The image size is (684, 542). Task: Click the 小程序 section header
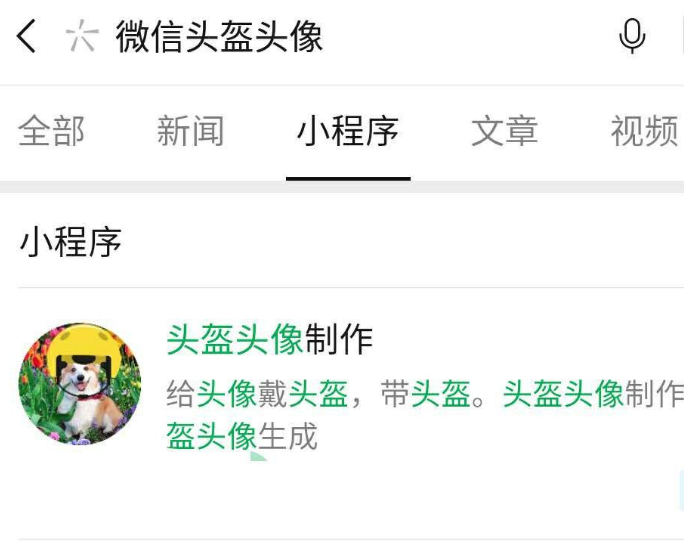(70, 242)
